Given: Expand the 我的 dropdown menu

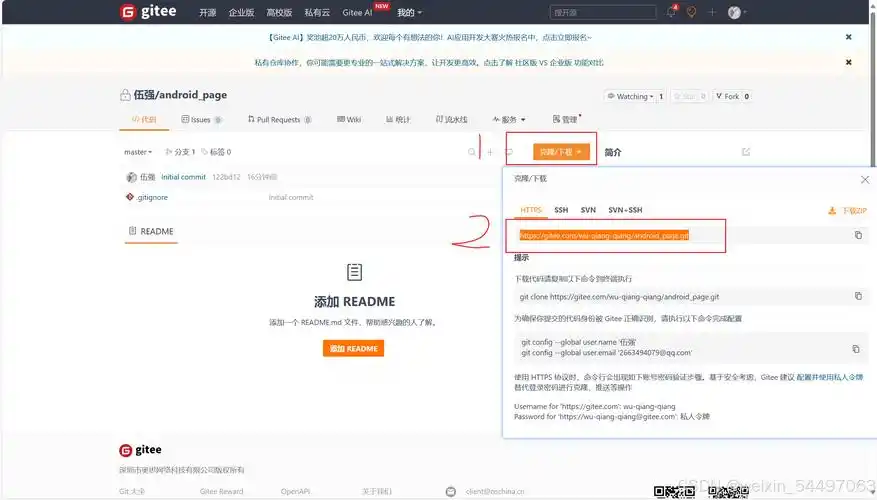Looking at the screenshot, I should pos(409,12).
